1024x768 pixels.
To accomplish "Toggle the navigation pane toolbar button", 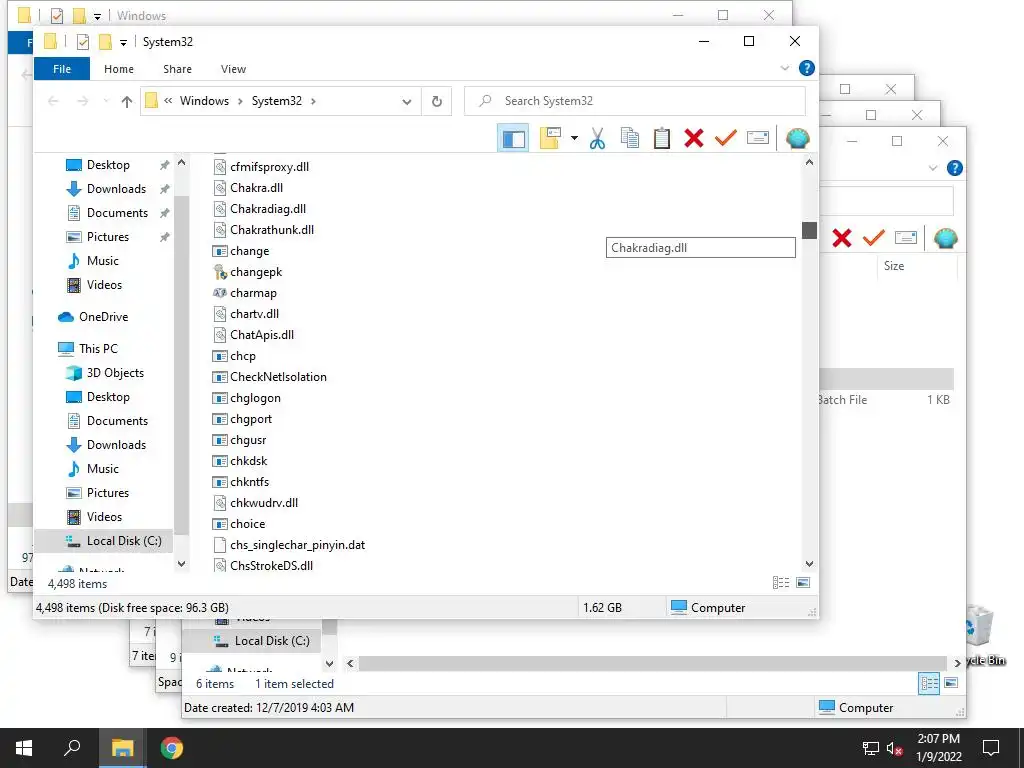I will pyautogui.click(x=513, y=138).
